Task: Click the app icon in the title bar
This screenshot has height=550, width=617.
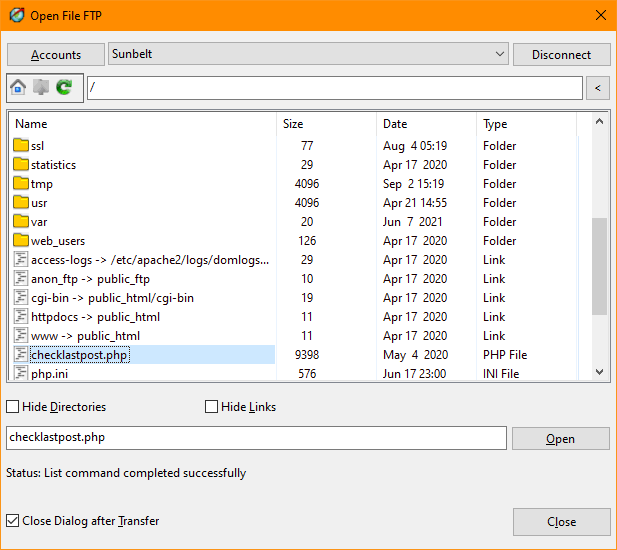Action: point(17,15)
